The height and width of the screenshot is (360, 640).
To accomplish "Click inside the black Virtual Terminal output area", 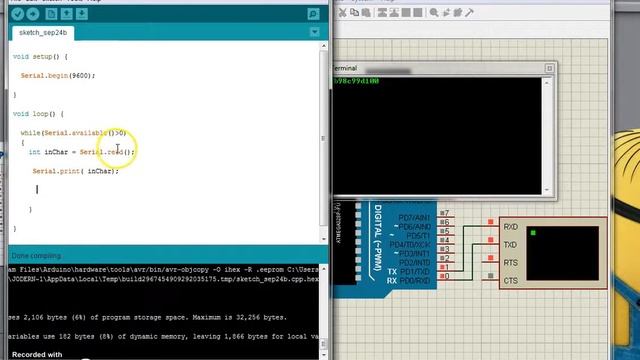I will [438, 136].
